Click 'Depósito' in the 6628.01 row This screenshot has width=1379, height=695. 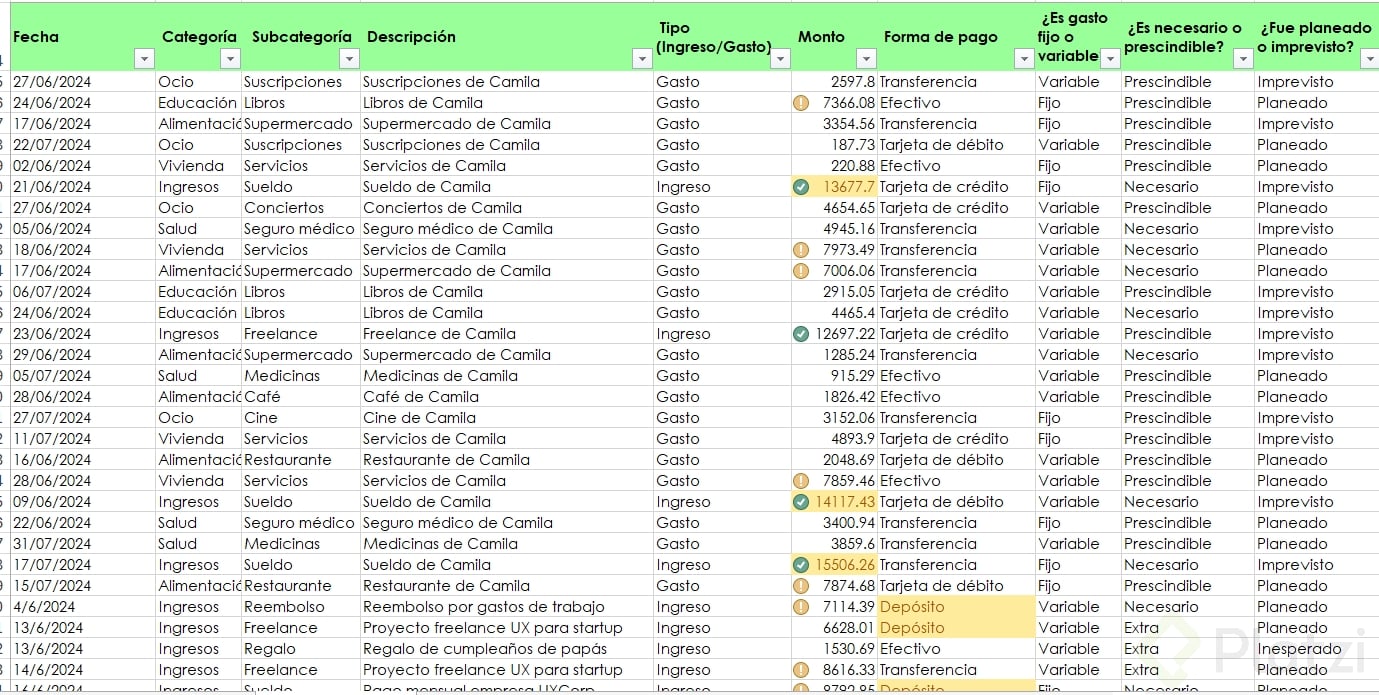[x=912, y=628]
